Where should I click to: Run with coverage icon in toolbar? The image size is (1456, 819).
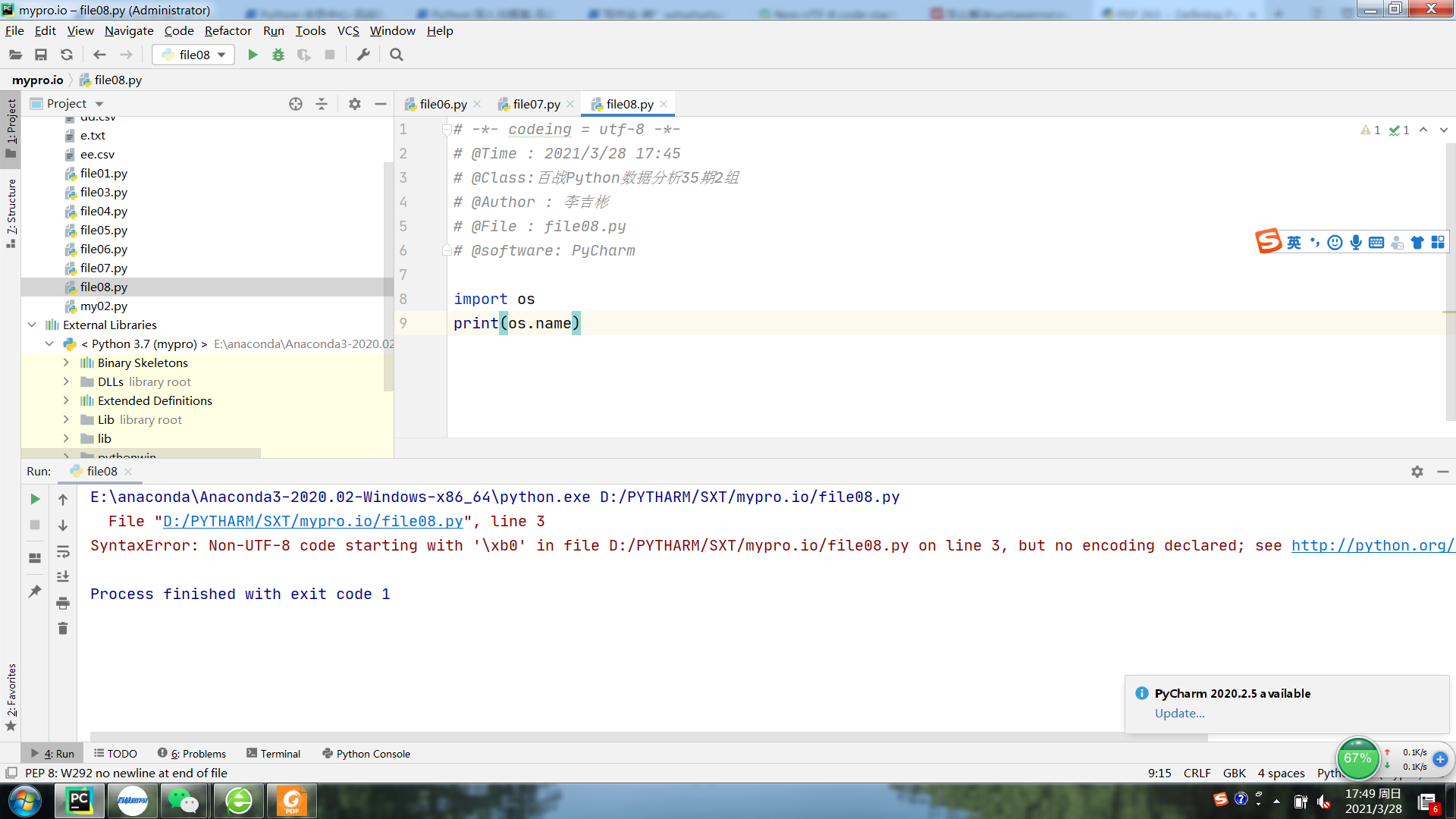tap(304, 55)
